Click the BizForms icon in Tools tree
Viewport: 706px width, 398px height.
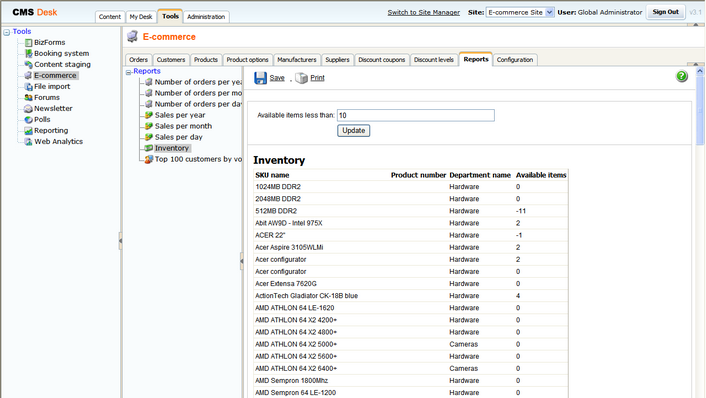[x=28, y=42]
